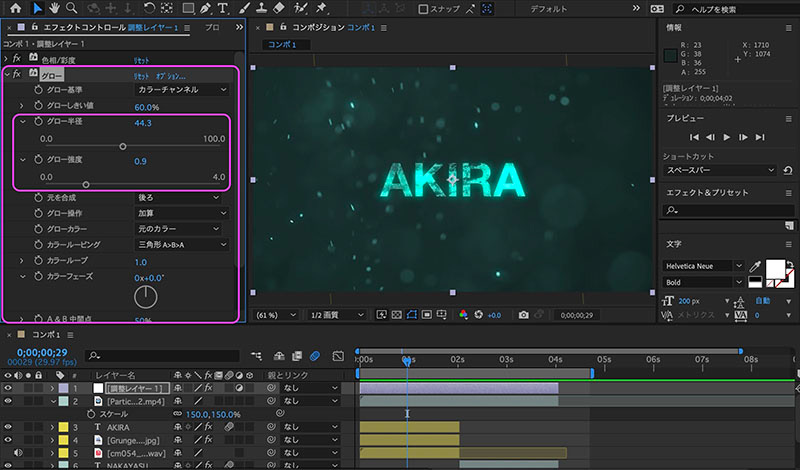800x470 pixels.
Task: Switch to the プロ panel tab
Action: click(x=212, y=28)
